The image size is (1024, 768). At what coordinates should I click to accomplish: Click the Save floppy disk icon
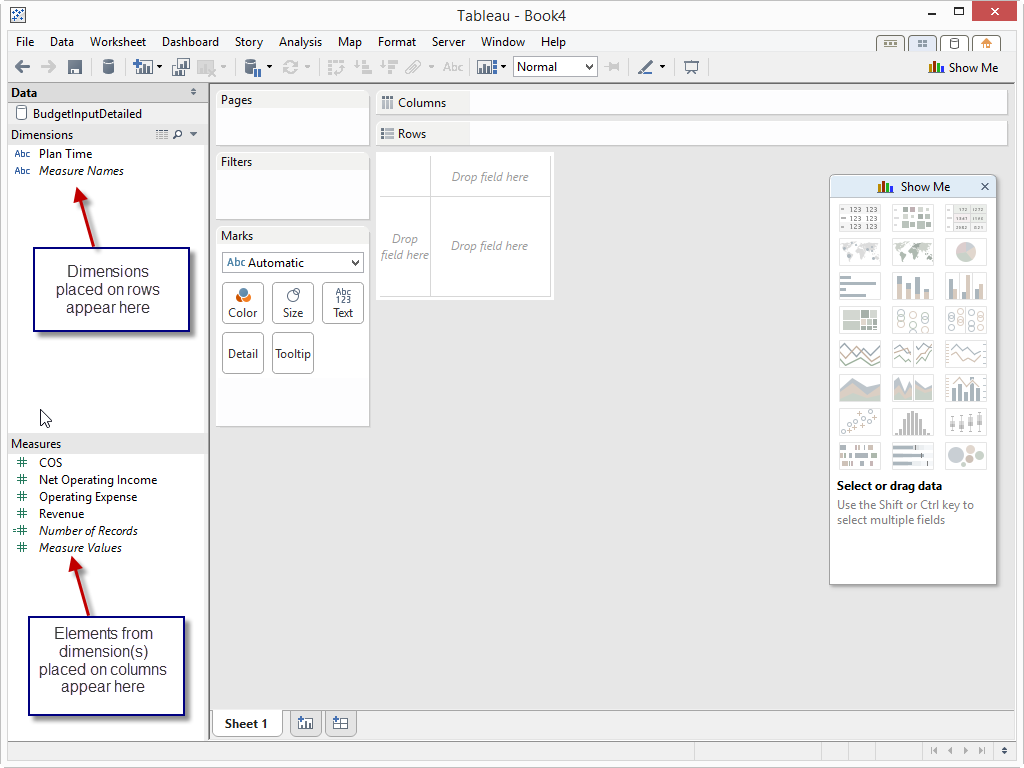click(x=75, y=67)
